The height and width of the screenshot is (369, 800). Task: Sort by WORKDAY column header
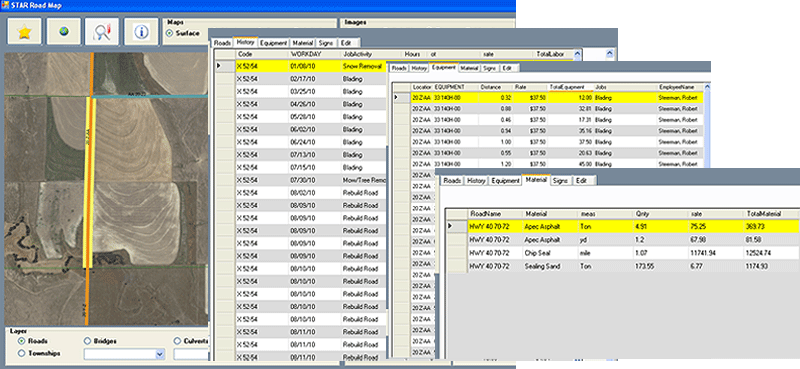pyautogui.click(x=315, y=54)
